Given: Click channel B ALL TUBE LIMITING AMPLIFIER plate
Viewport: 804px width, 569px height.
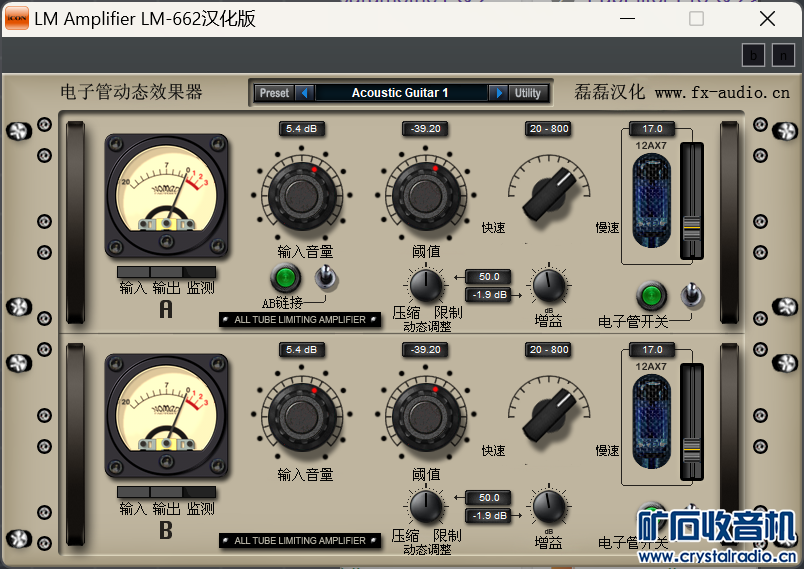Looking at the screenshot, I should (x=300, y=541).
